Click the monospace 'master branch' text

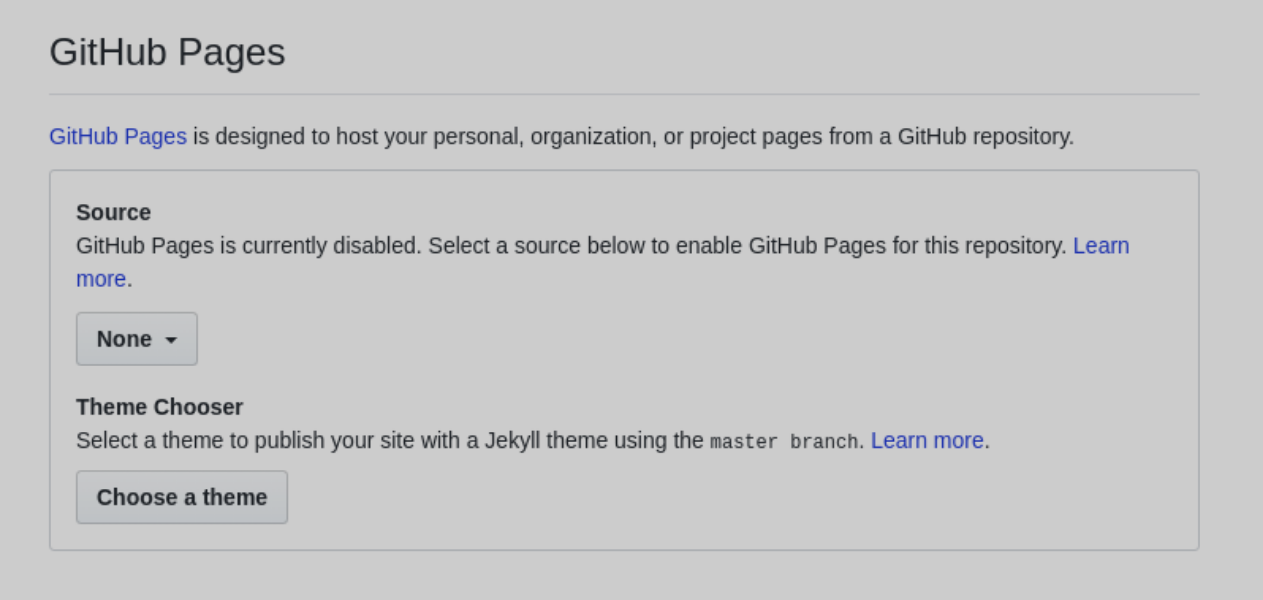pos(784,441)
